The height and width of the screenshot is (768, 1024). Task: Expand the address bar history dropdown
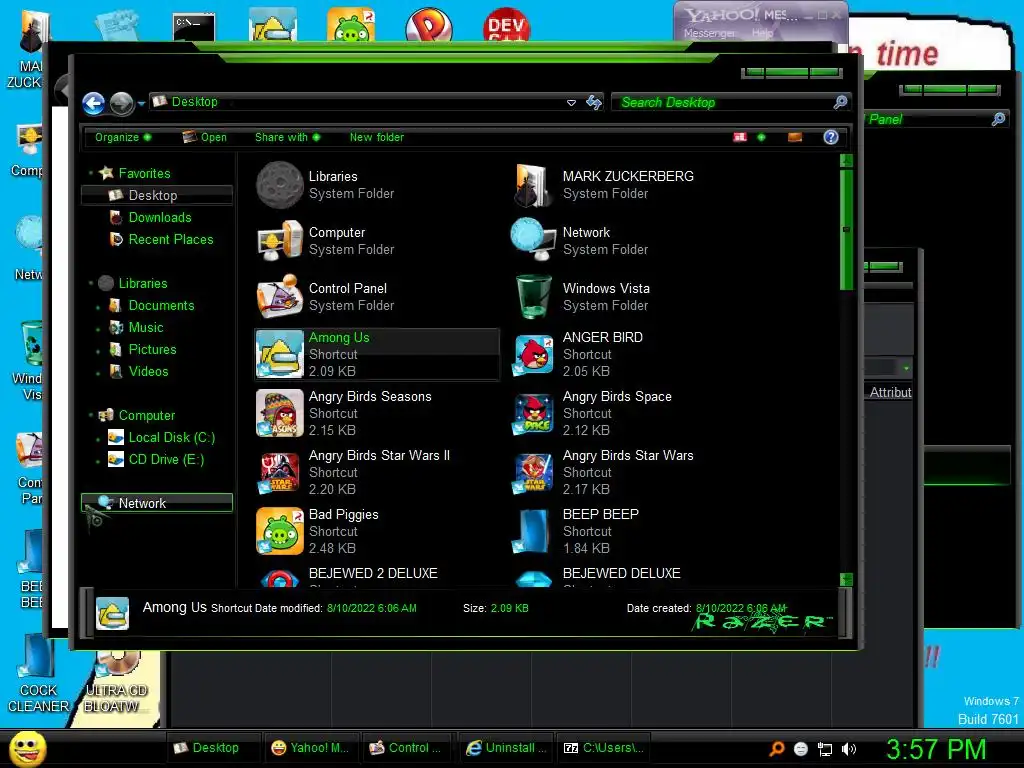click(571, 103)
